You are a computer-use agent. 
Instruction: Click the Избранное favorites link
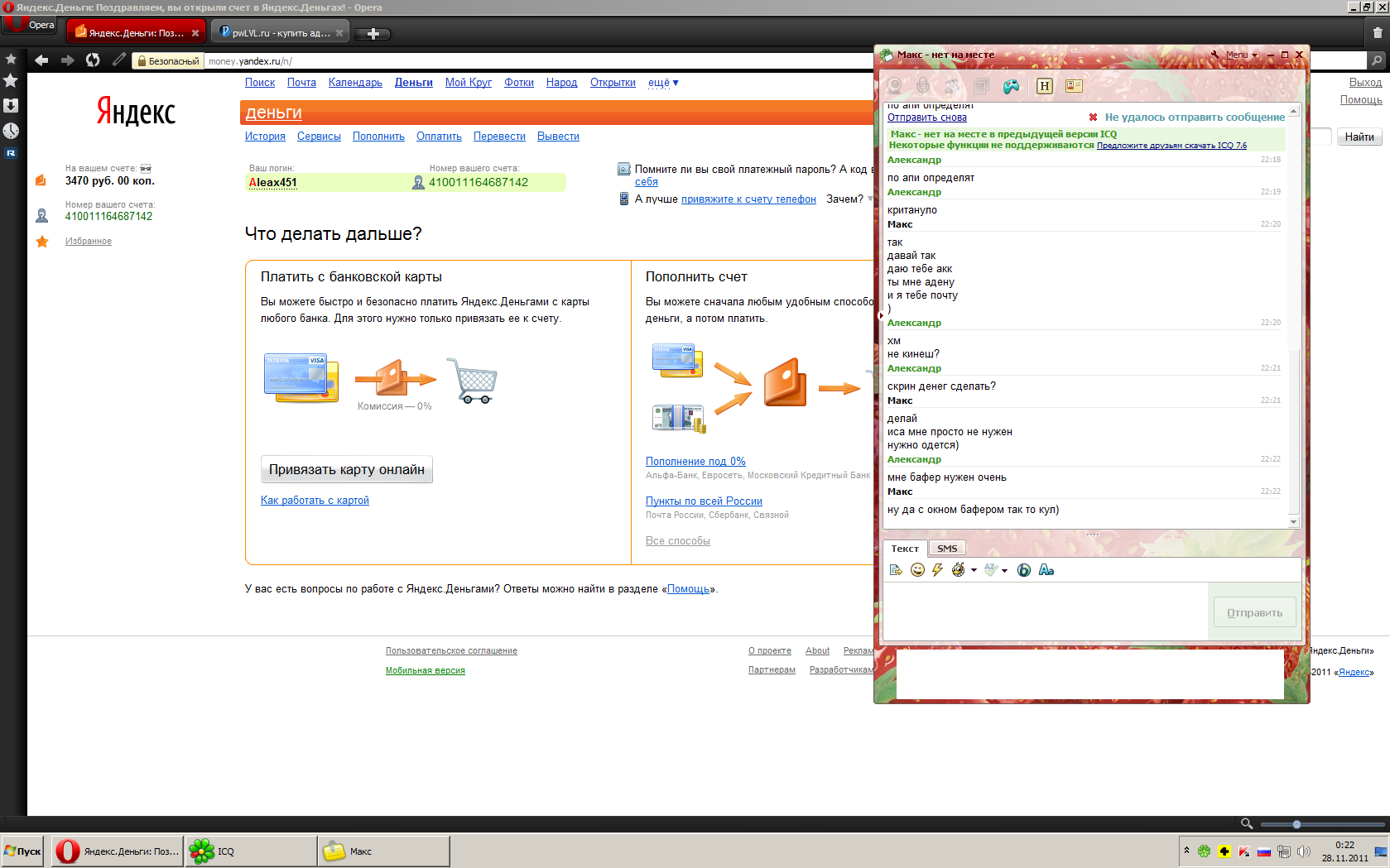89,242
